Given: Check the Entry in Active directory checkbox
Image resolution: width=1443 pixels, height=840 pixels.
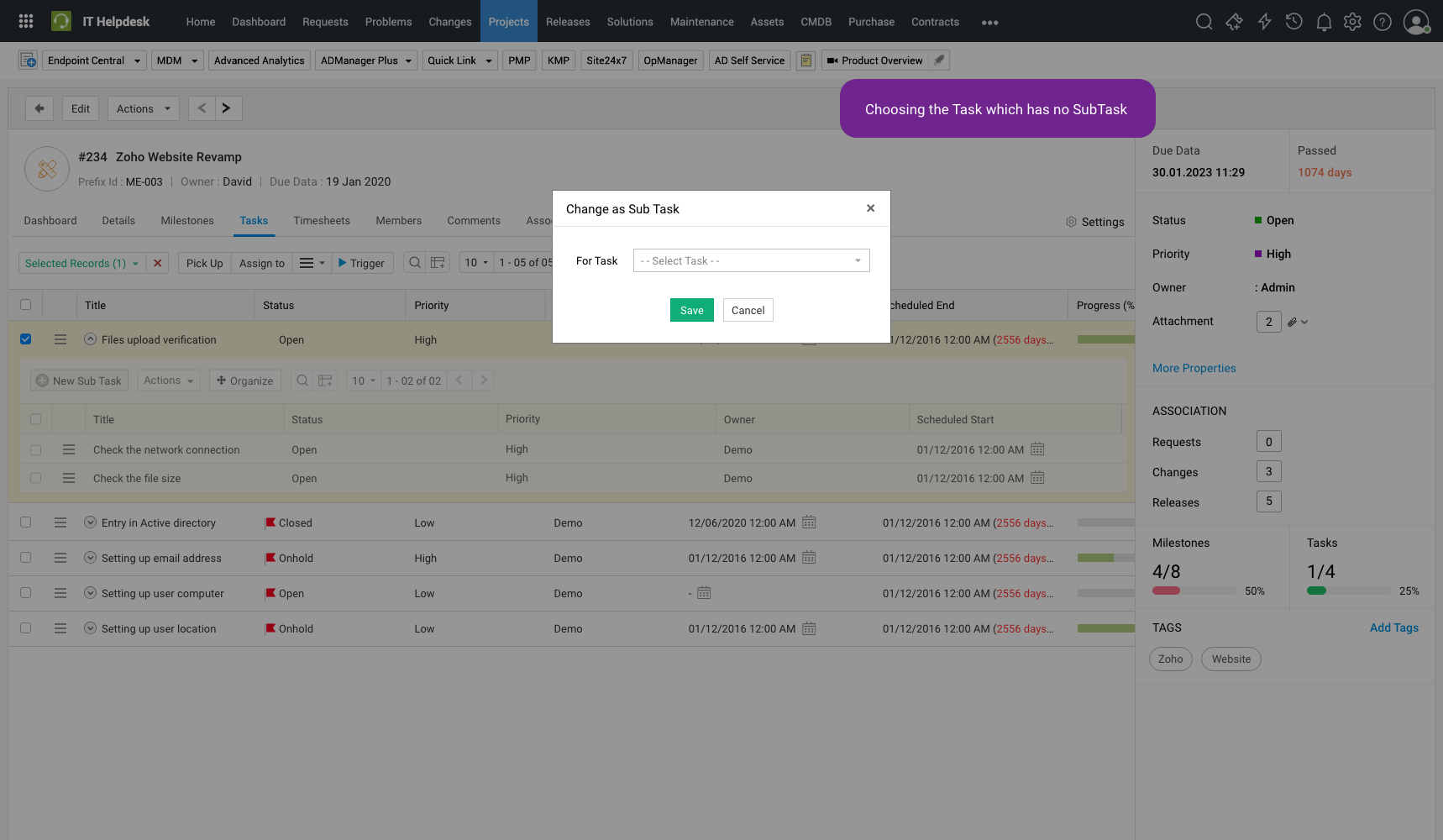Looking at the screenshot, I should coord(25,522).
